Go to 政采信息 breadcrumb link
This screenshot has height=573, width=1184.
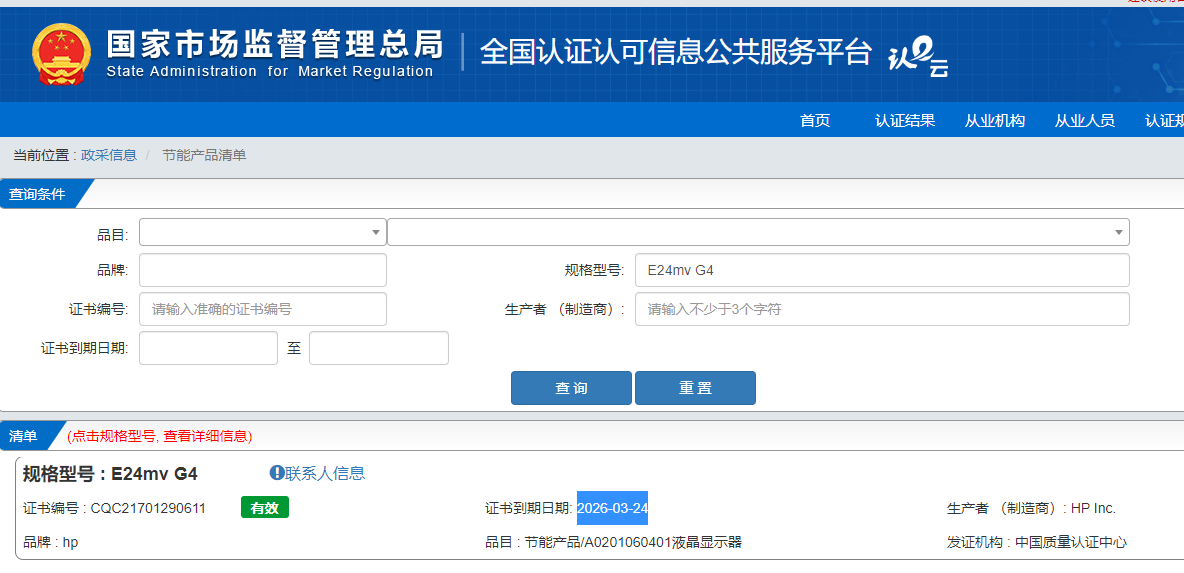pos(109,156)
